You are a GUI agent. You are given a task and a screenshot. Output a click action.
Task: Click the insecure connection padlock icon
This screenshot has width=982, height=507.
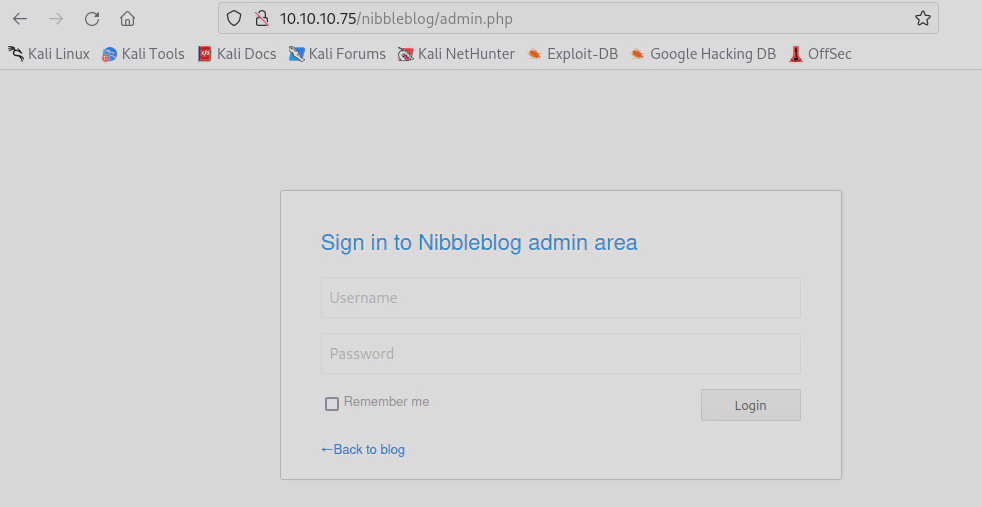click(261, 18)
